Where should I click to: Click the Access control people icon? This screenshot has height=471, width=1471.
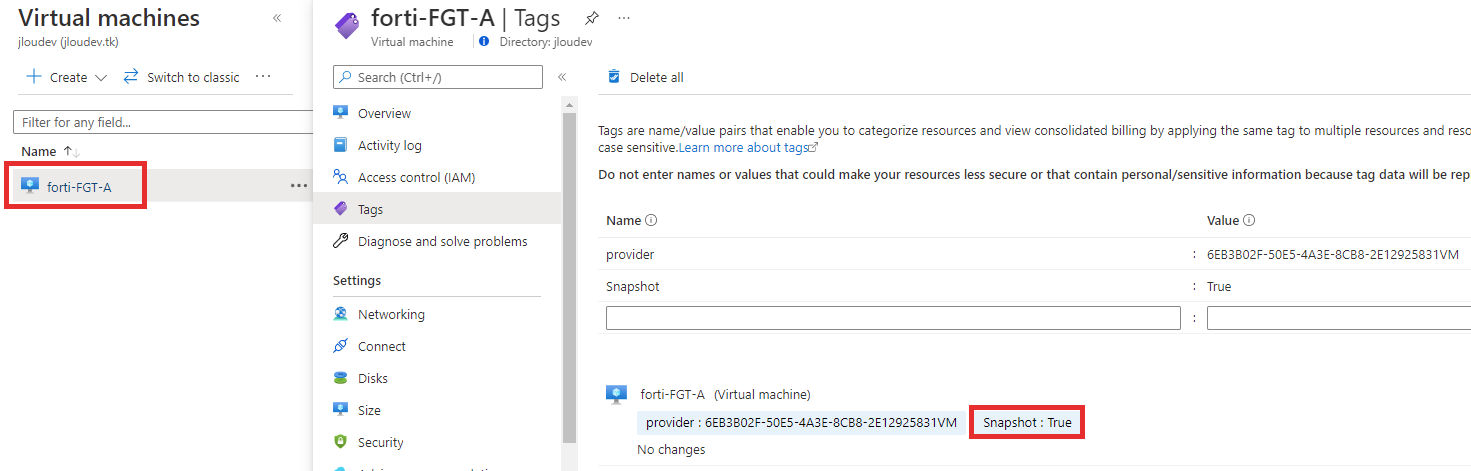coord(340,177)
